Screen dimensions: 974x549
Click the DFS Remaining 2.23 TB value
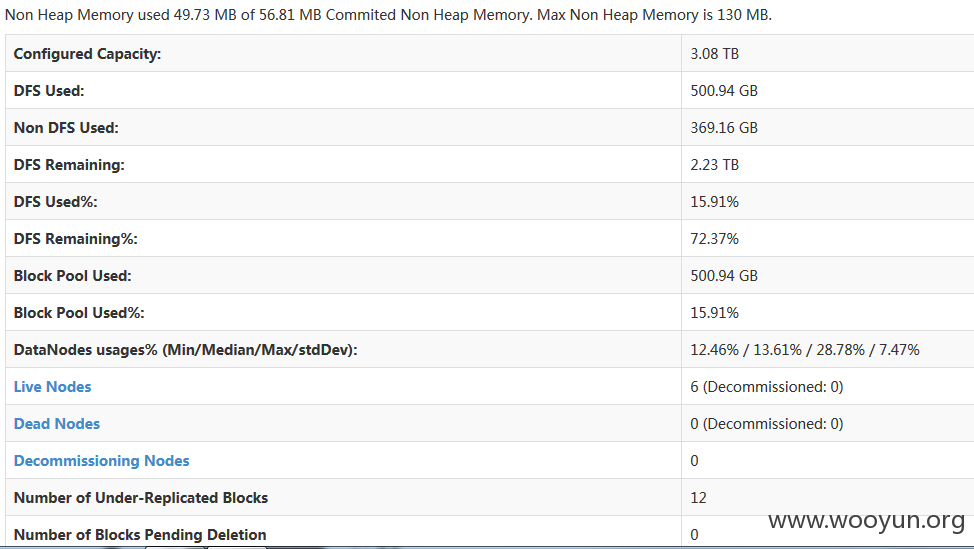pos(714,165)
